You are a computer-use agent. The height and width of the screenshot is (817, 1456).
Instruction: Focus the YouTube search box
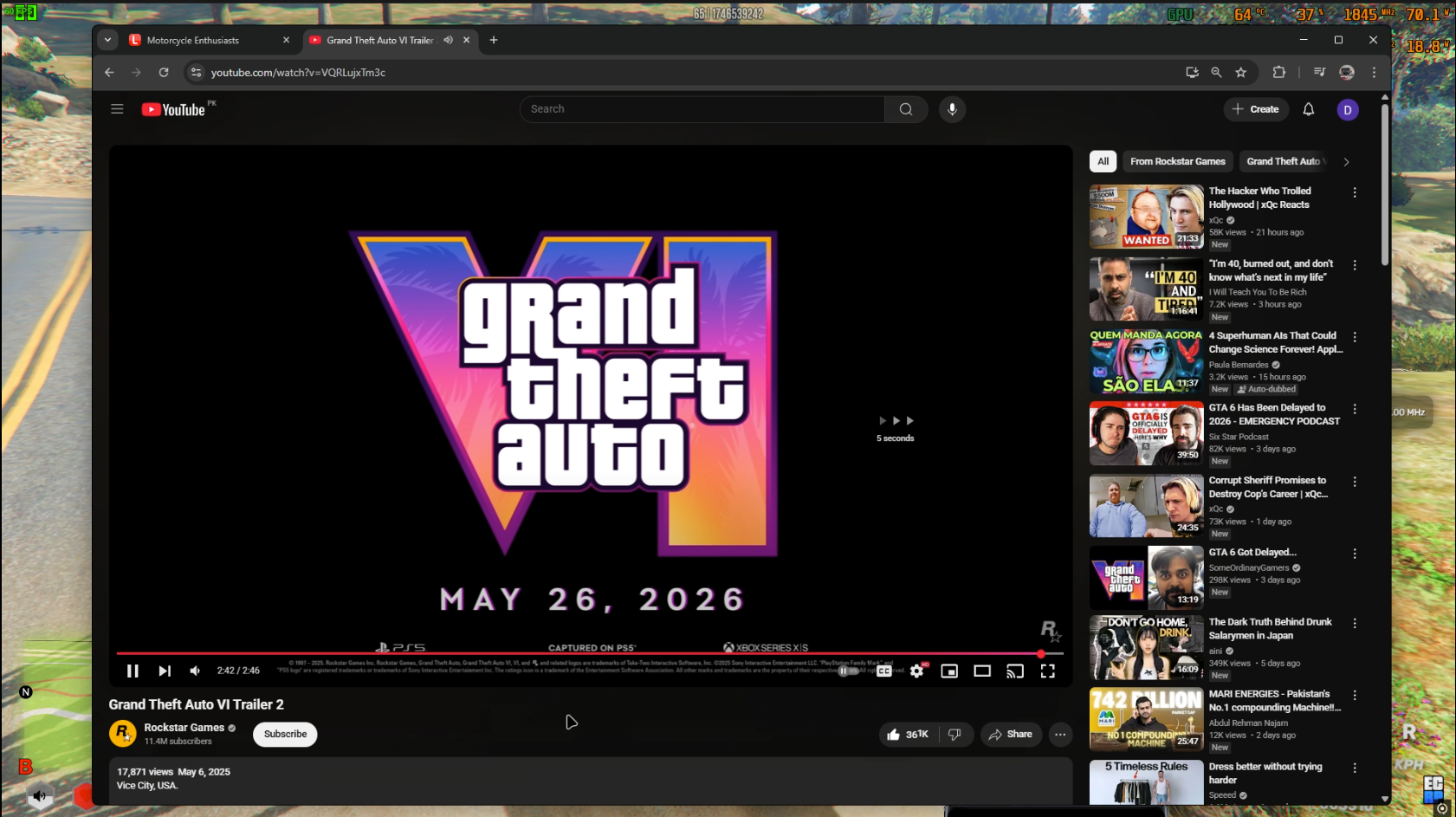point(702,109)
